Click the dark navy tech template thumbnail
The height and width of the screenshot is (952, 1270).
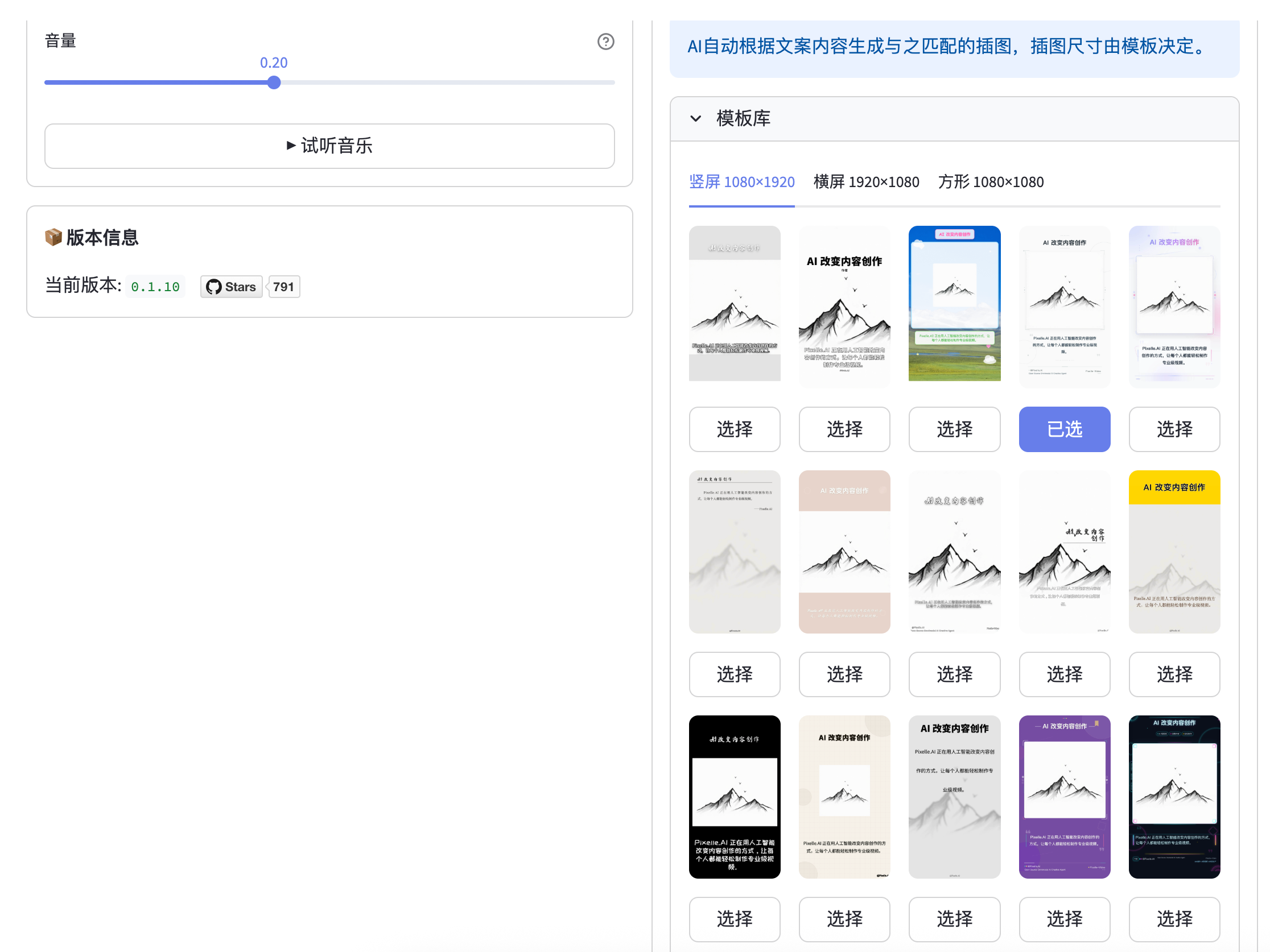pos(1173,796)
